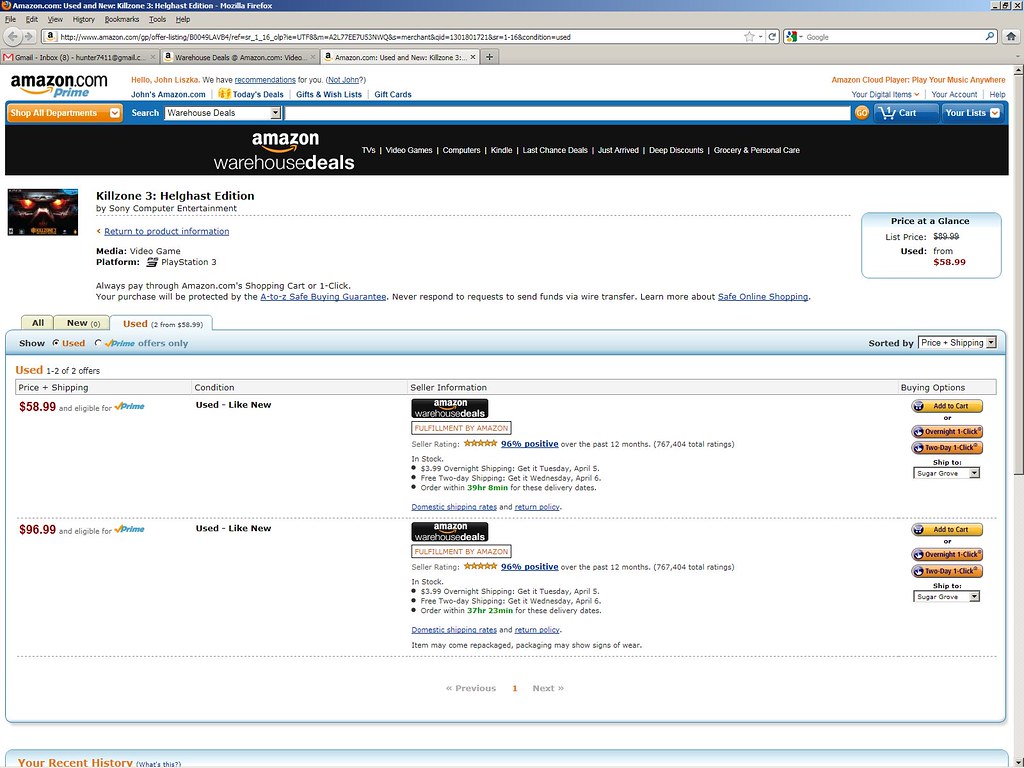Switch to the Warehouse Deals browser tab
This screenshot has width=1024, height=768.
click(x=239, y=57)
